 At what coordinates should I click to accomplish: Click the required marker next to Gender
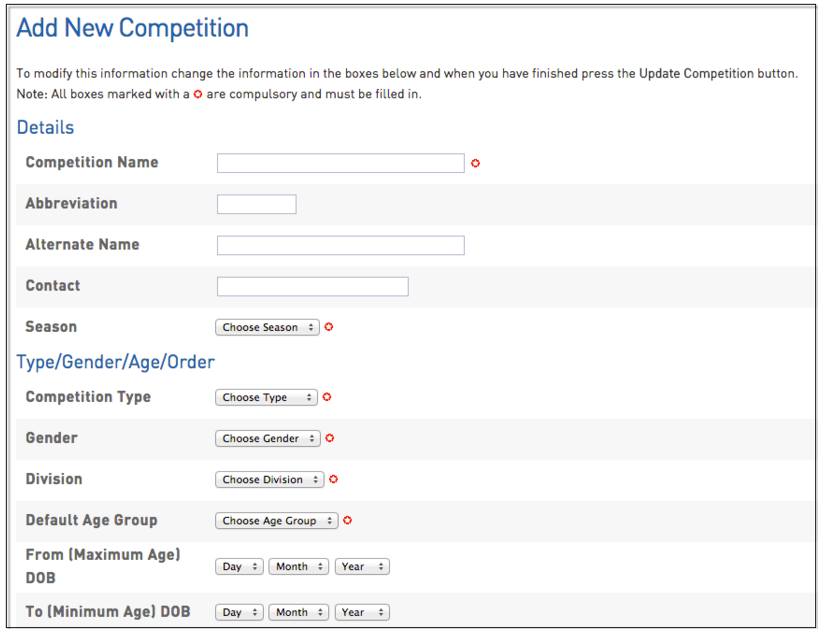[x=330, y=438]
